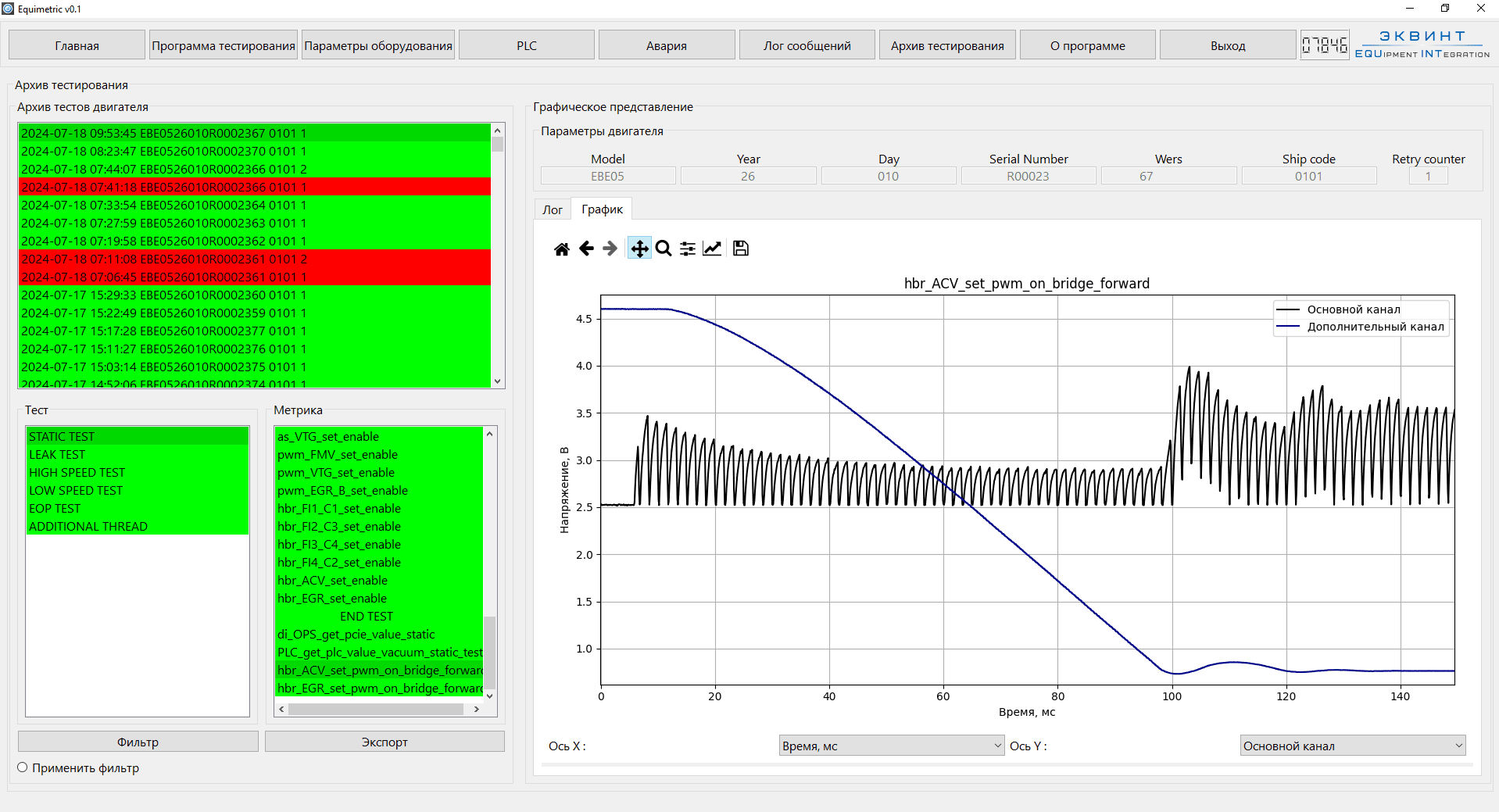This screenshot has height=812, width=1499.
Task: Open the Архив тестирования menu button
Action: click(x=947, y=45)
